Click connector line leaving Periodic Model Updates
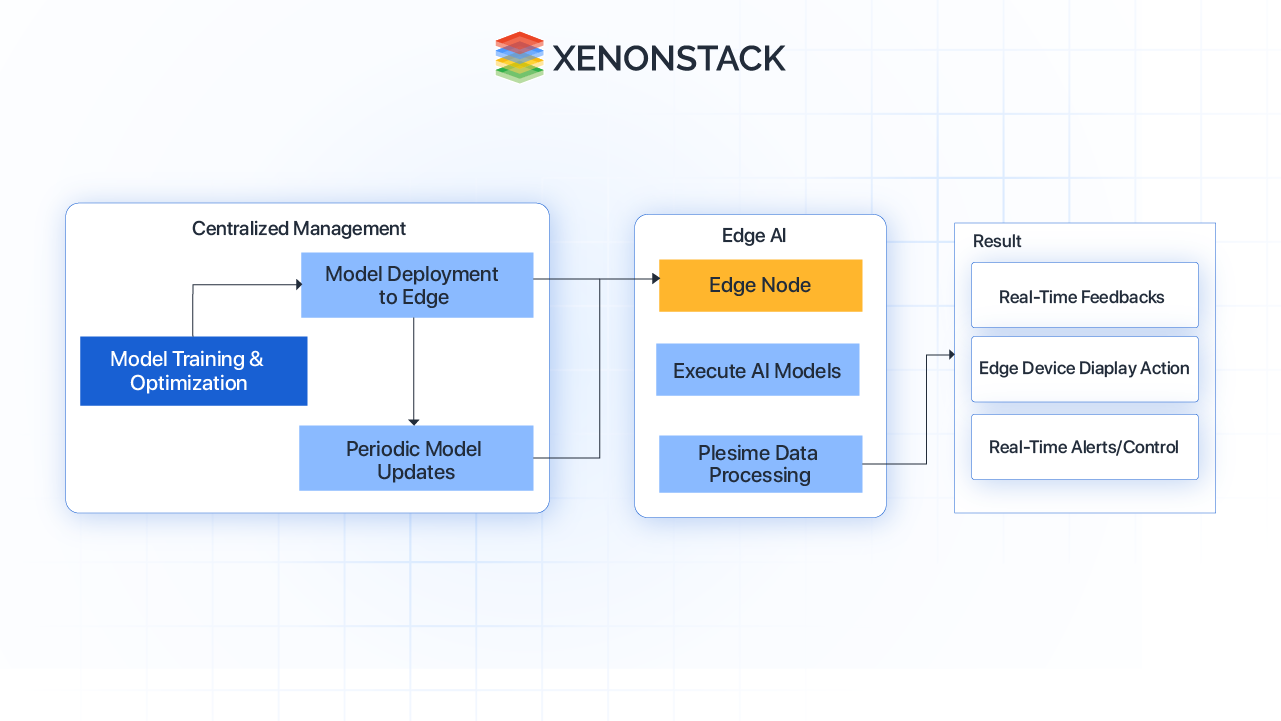This screenshot has width=1281, height=721. point(567,458)
